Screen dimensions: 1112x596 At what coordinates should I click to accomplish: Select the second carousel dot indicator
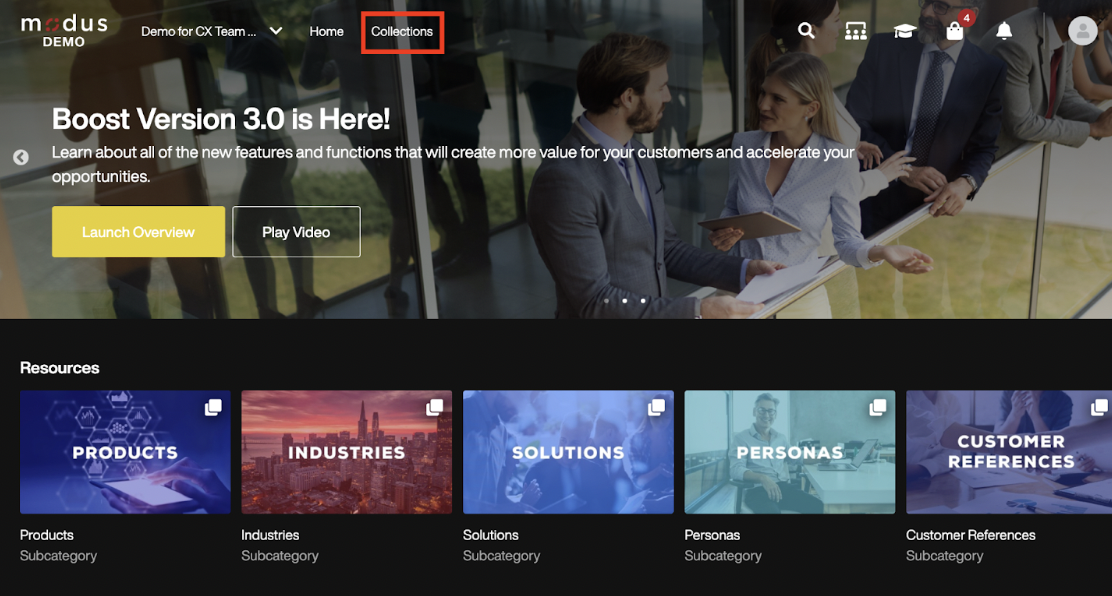coord(625,300)
